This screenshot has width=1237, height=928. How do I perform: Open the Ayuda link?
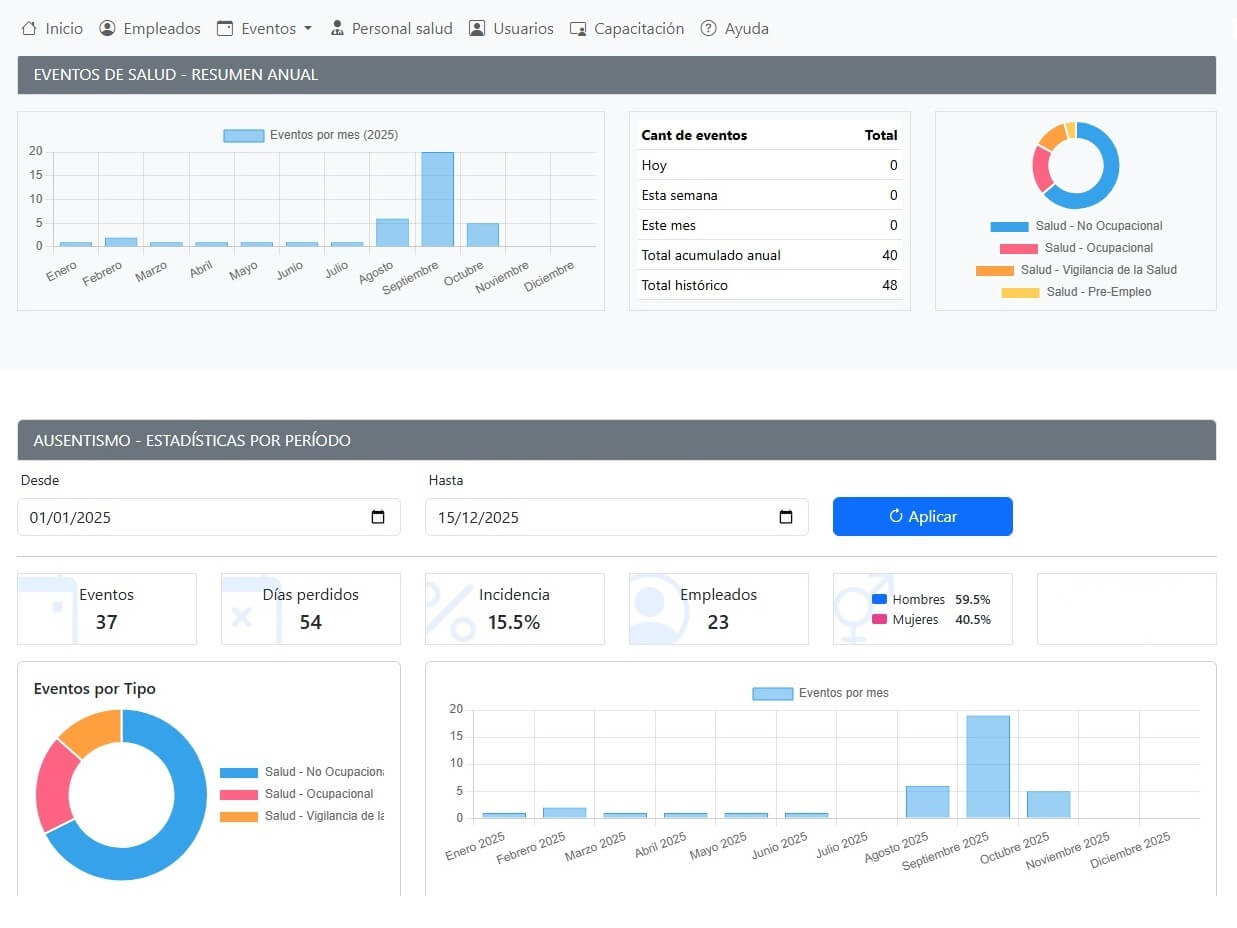pos(746,29)
